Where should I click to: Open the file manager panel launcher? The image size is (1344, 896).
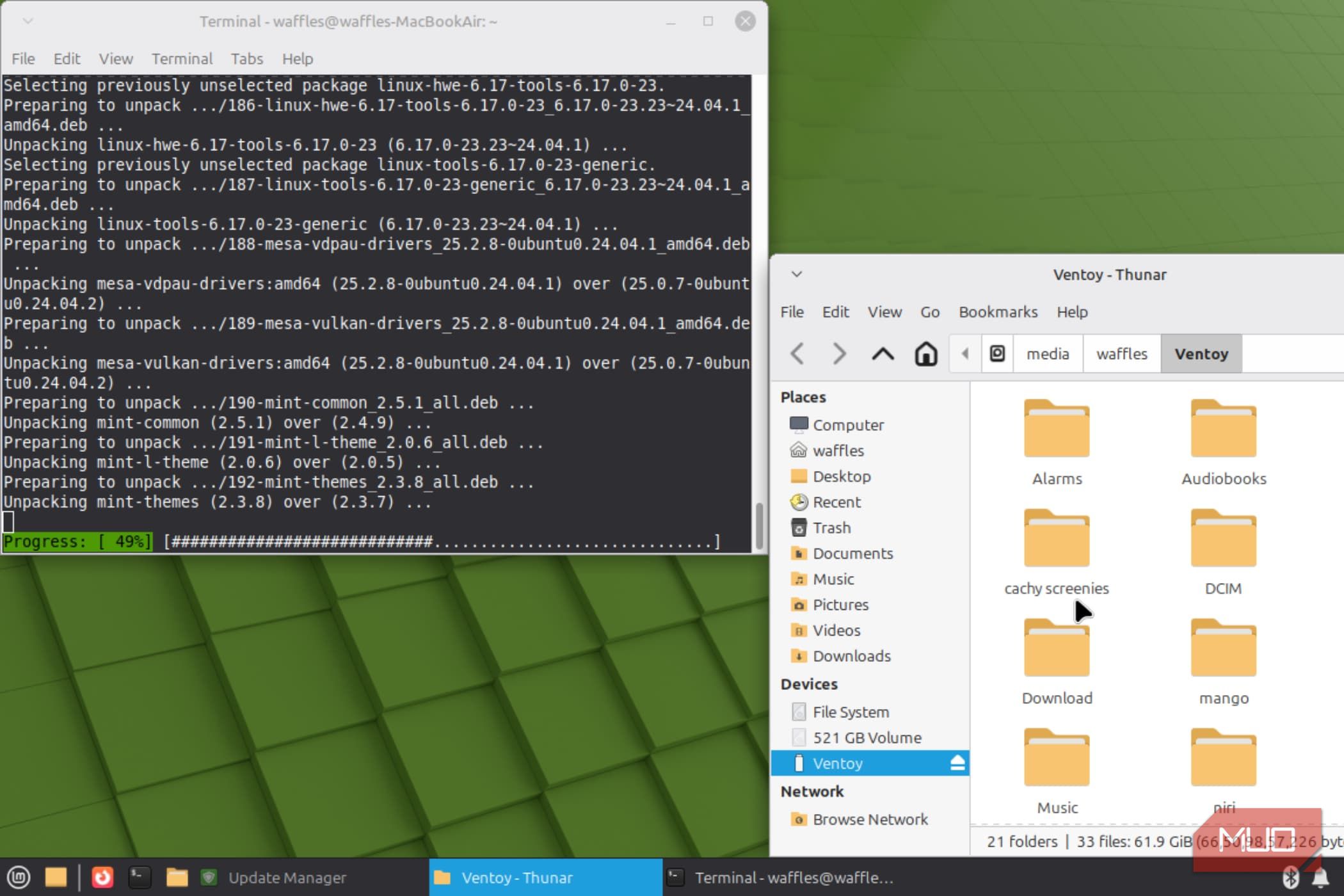177,877
